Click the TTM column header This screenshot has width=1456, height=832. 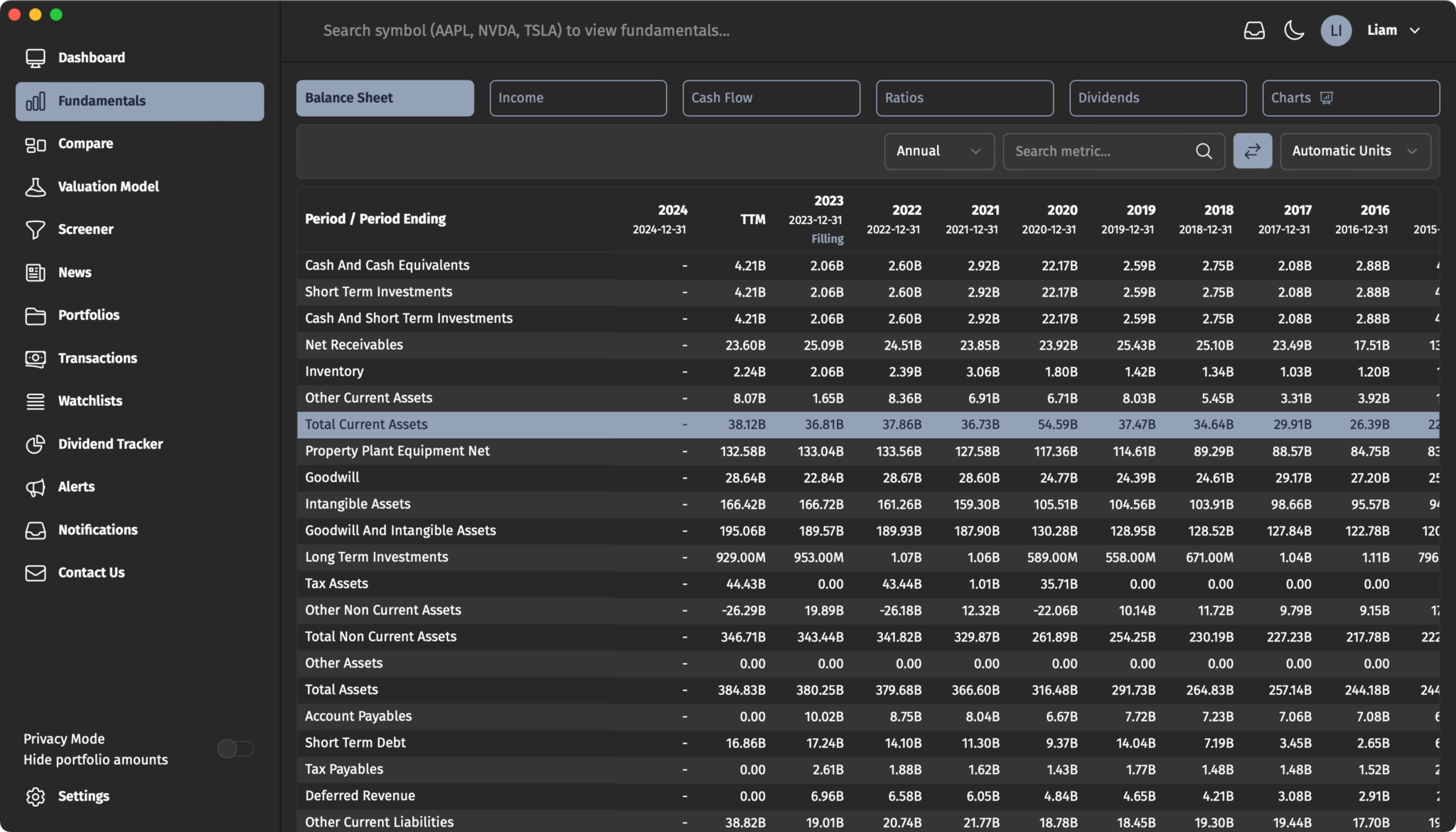point(752,220)
